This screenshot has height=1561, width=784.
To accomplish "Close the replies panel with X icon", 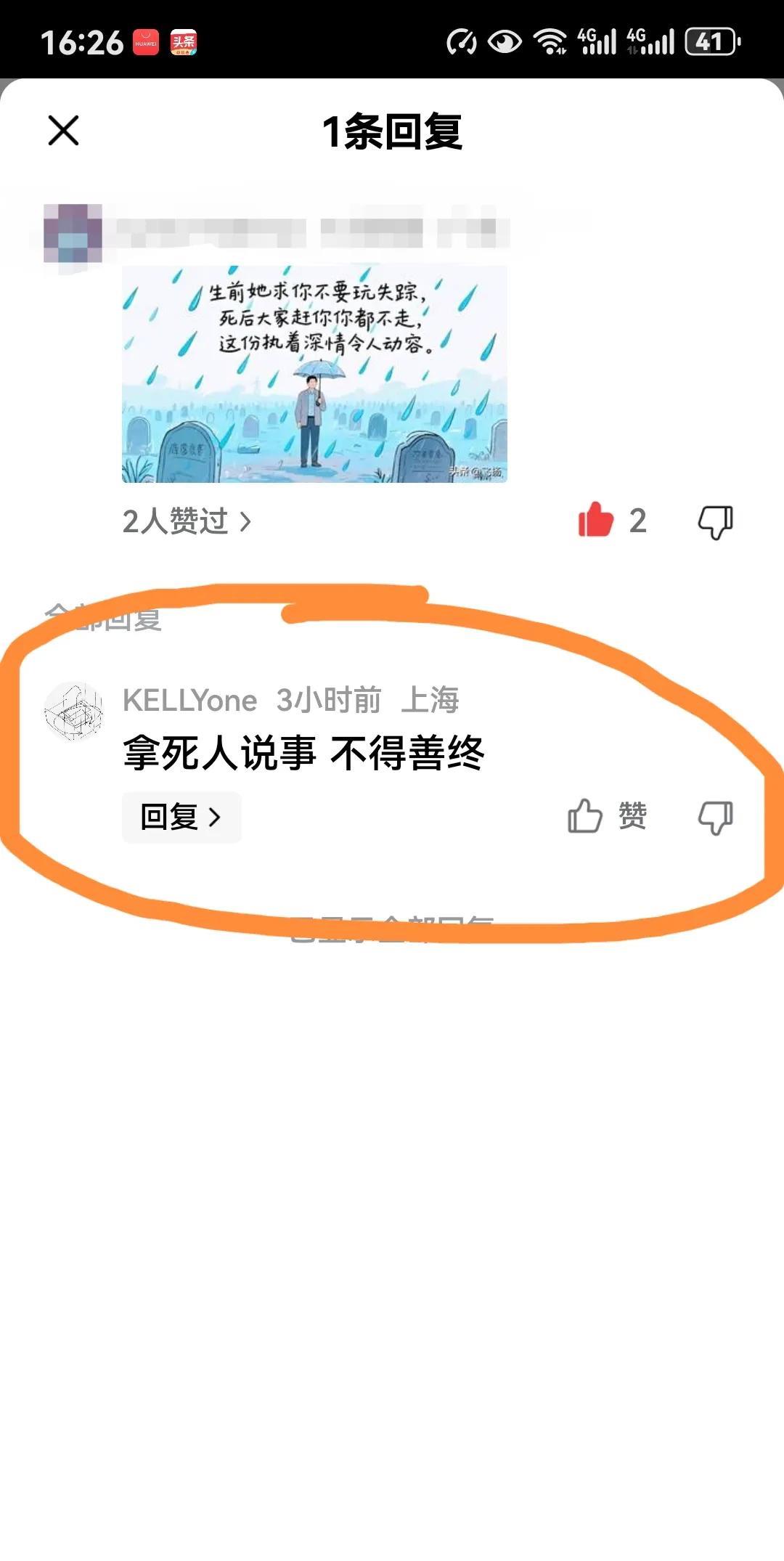I will pos(63,131).
